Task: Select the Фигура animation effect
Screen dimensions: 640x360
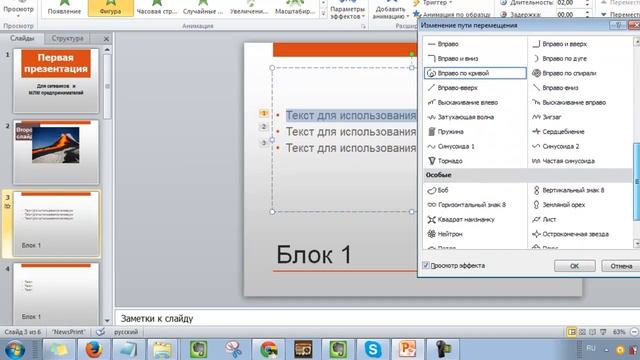Action: [111, 7]
